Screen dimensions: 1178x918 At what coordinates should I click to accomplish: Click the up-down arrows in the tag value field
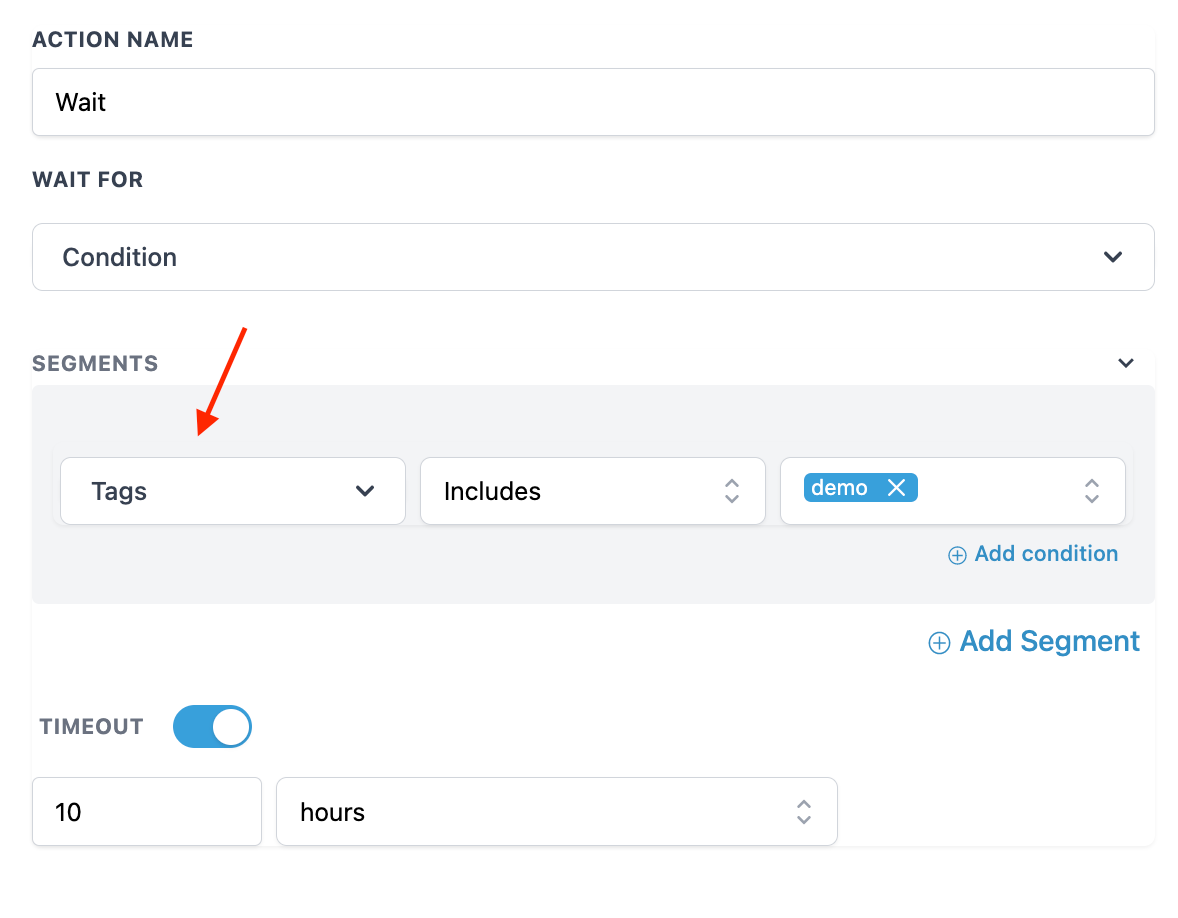click(x=1092, y=491)
